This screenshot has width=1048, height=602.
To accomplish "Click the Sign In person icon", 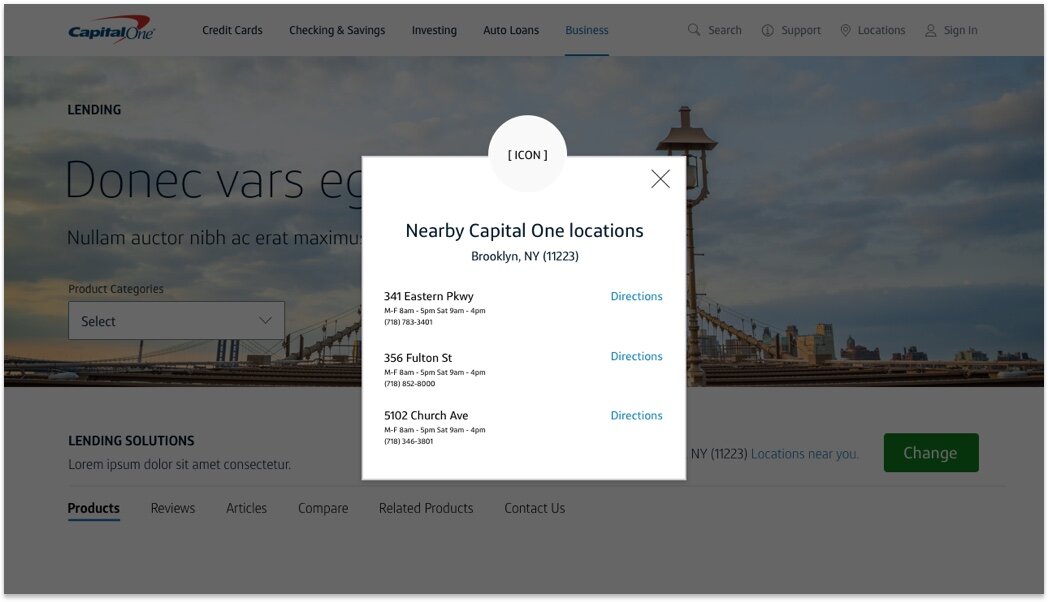I will [930, 31].
